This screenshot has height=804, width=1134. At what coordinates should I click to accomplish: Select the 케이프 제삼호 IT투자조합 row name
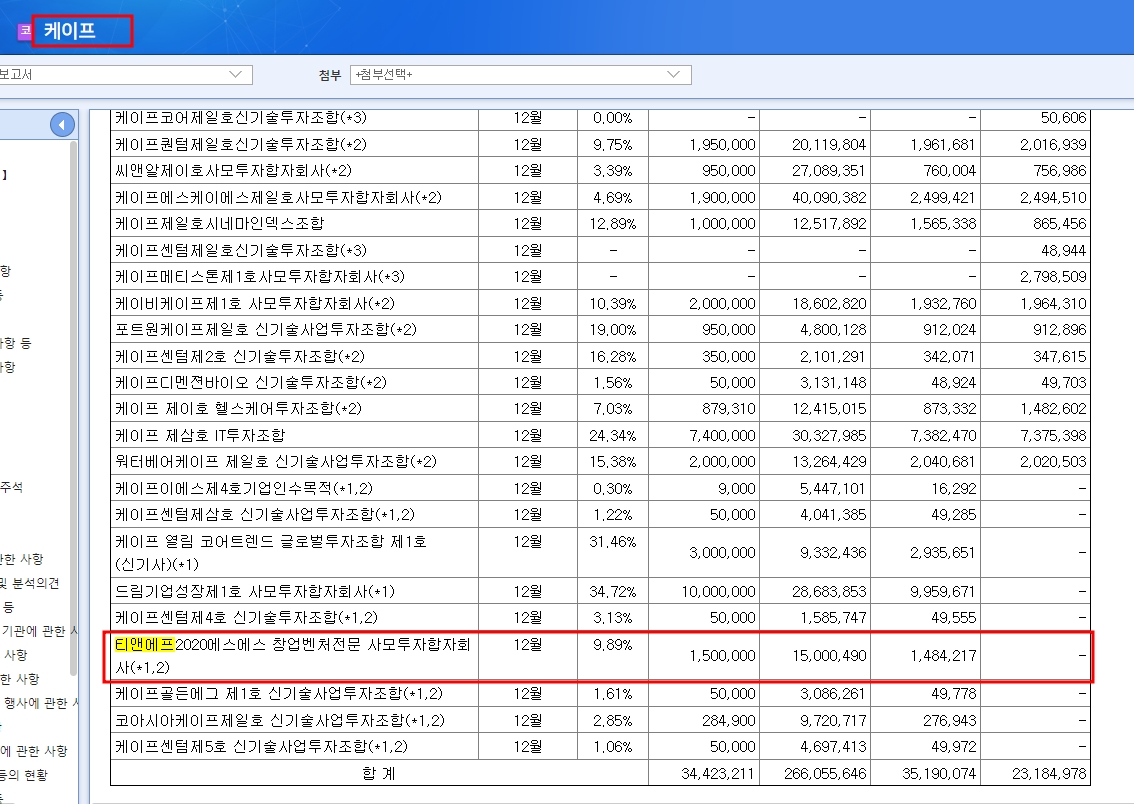(x=200, y=435)
